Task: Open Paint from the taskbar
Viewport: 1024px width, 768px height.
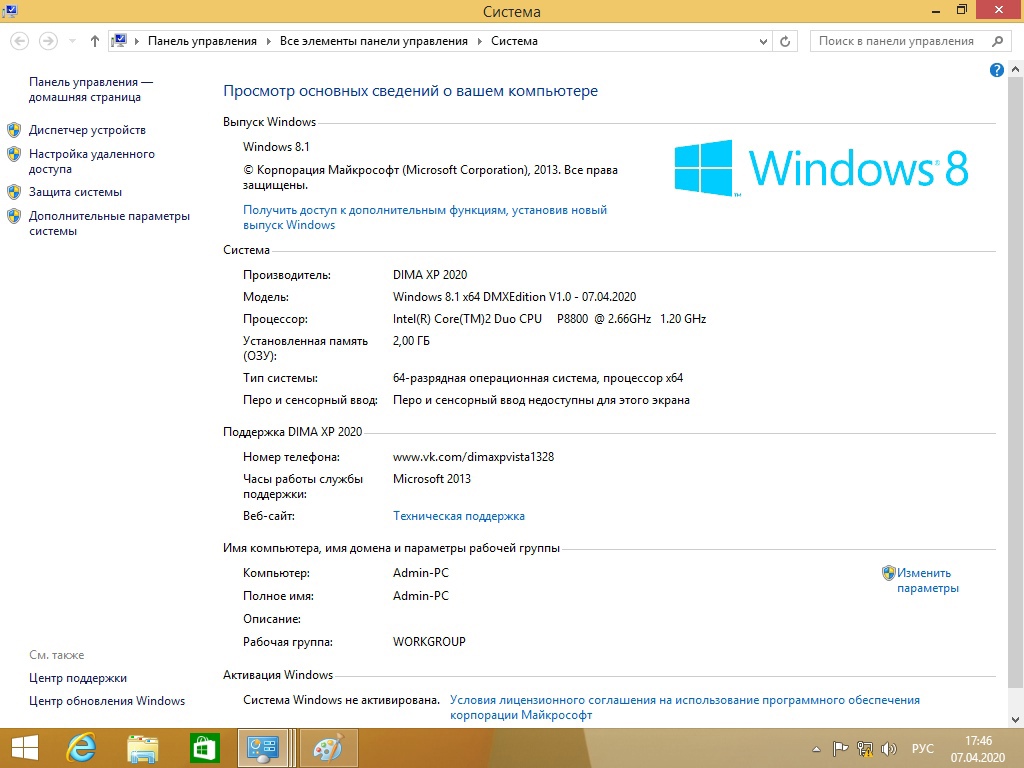Action: point(328,748)
